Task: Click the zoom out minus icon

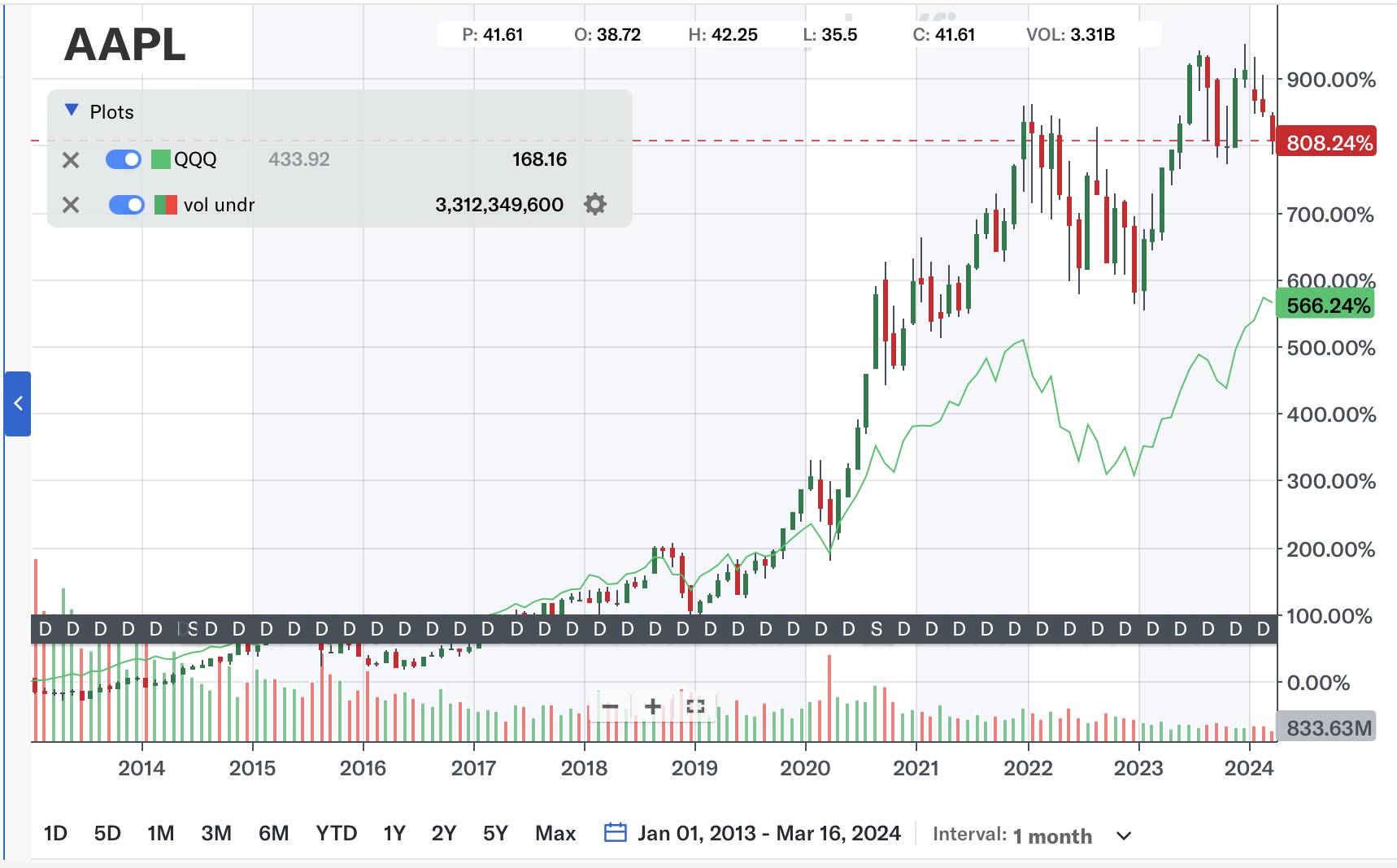Action: [x=610, y=706]
